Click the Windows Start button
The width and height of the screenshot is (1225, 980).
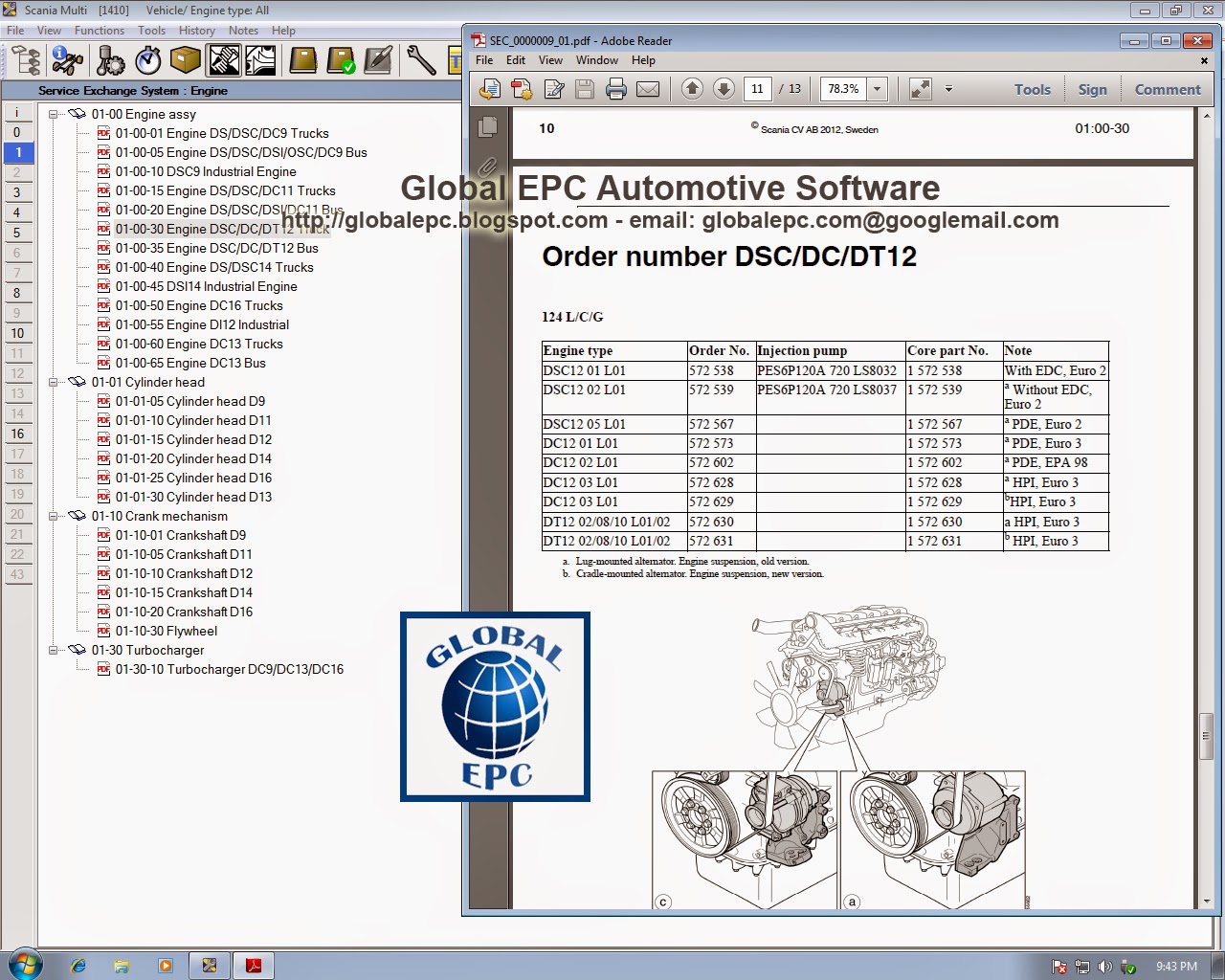24,965
